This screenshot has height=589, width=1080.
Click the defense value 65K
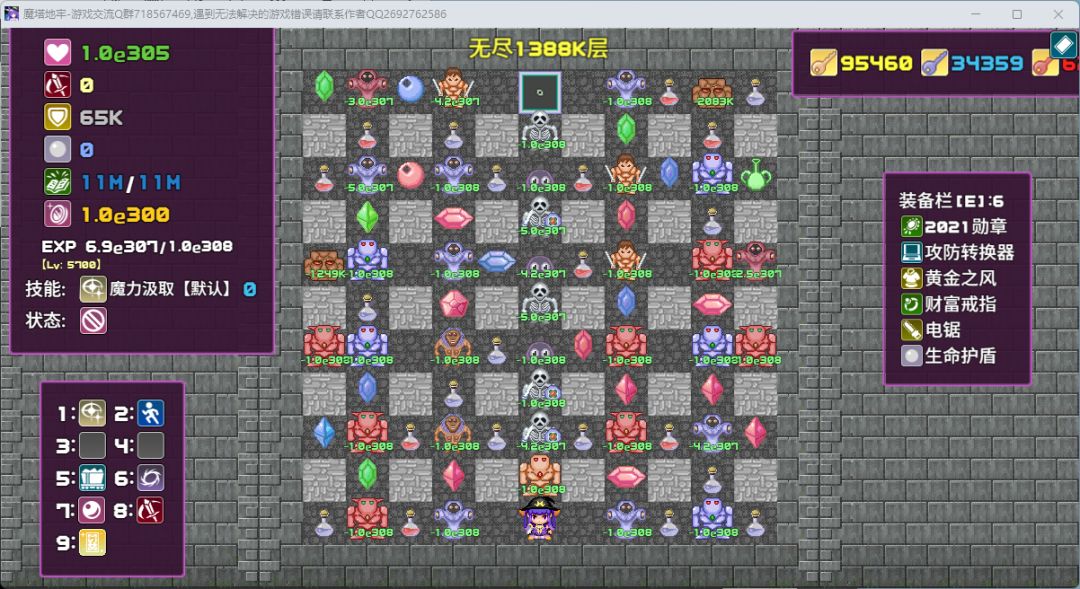(101, 118)
